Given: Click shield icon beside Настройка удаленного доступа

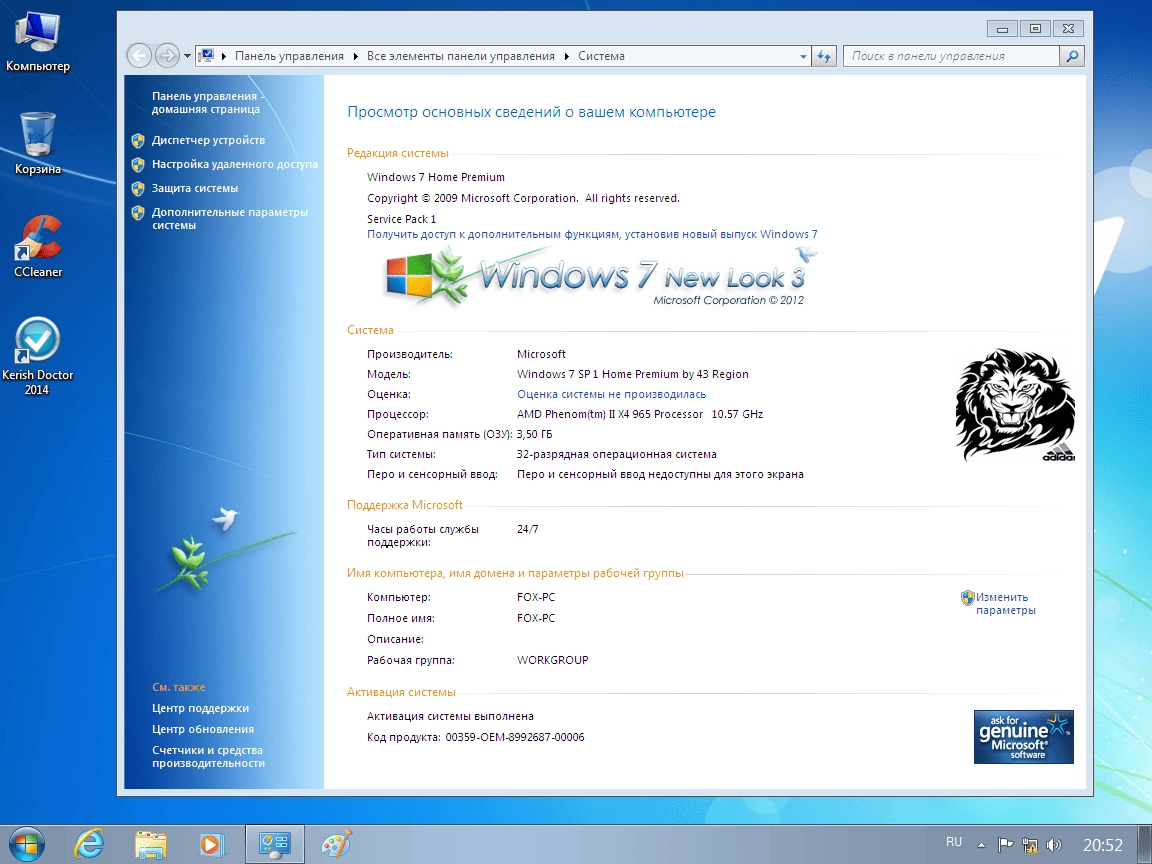Looking at the screenshot, I should pyautogui.click(x=137, y=165).
